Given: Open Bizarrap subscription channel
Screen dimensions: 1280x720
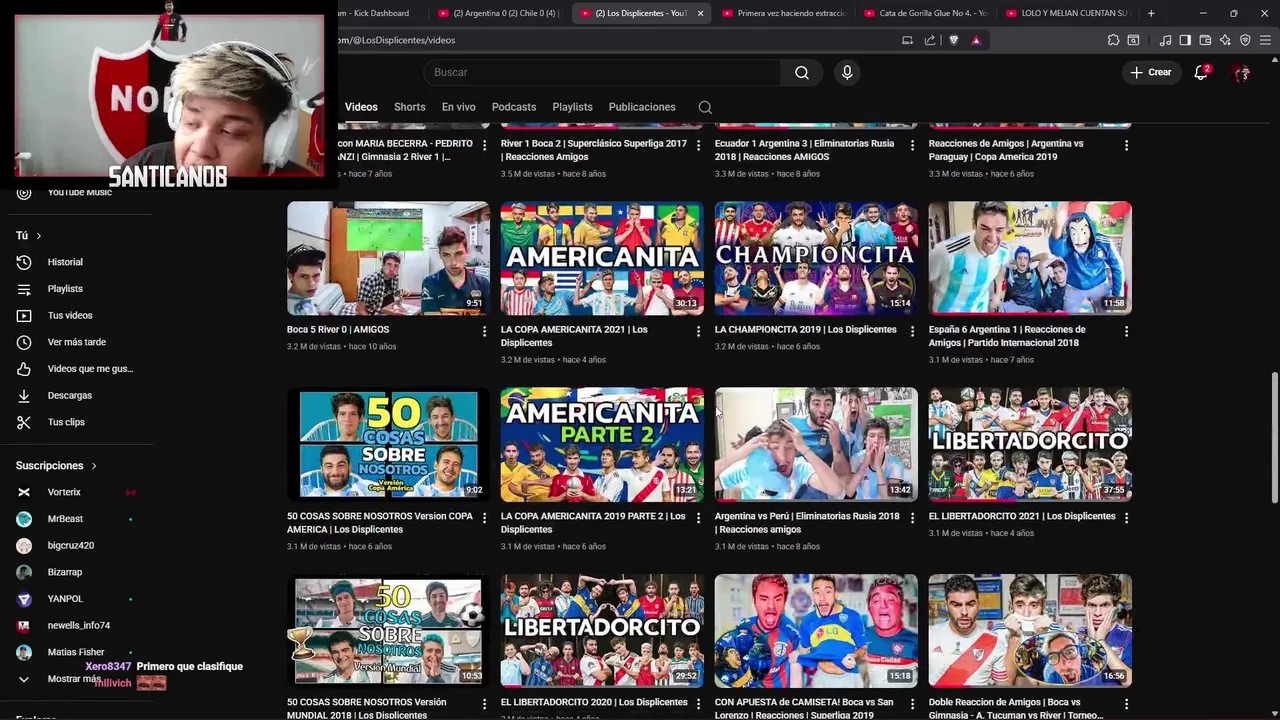Looking at the screenshot, I should (x=66, y=572).
